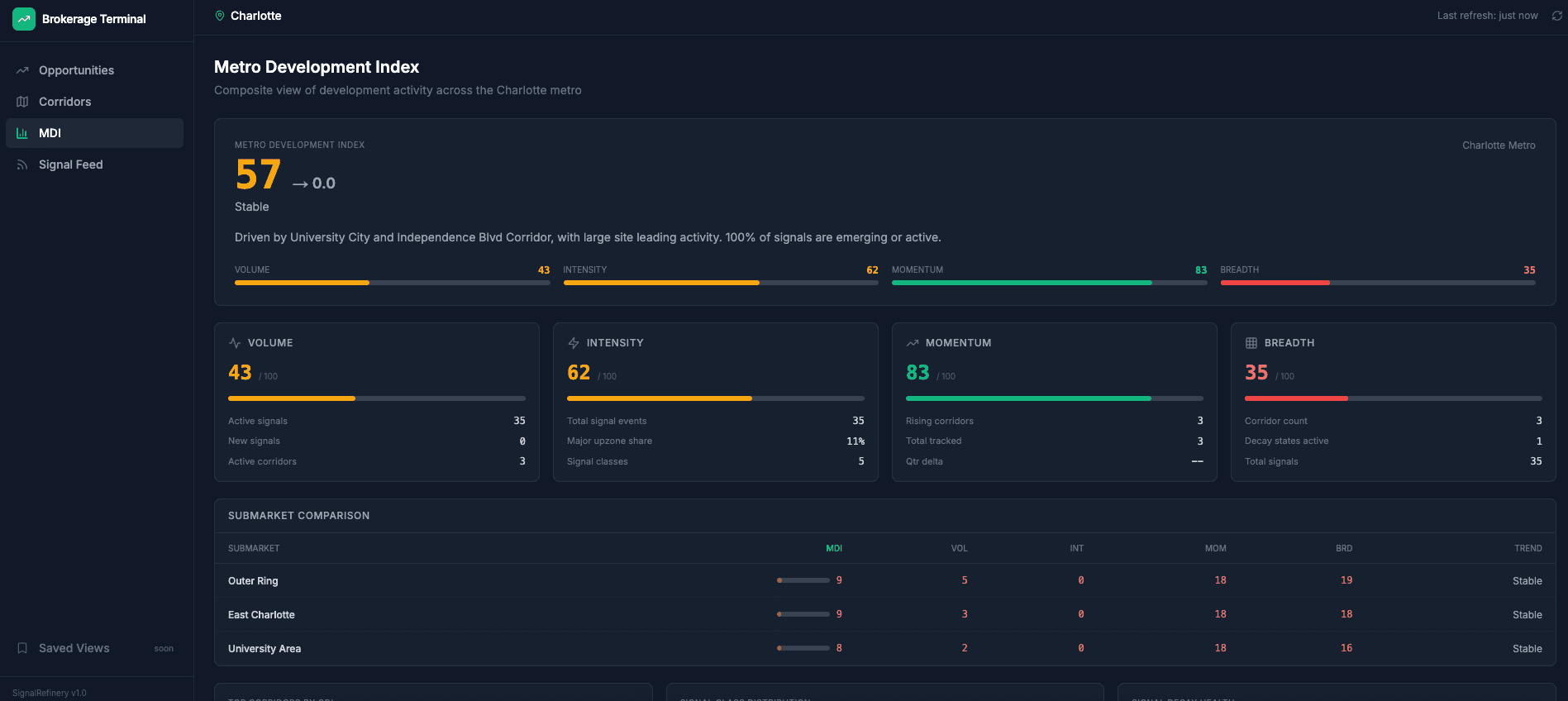Click the Active signals stat row
1568x701 pixels.
point(377,421)
